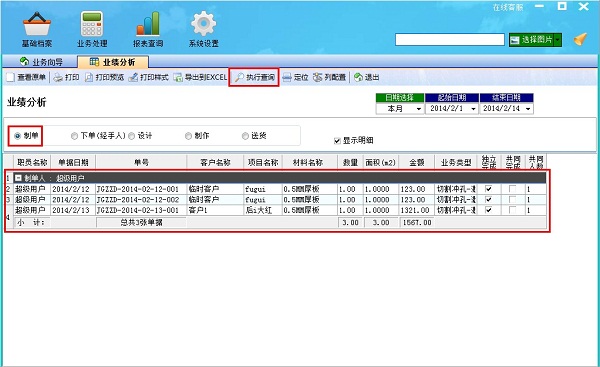Open the 本月 date range dropdown
The image size is (600, 367).
418,109
